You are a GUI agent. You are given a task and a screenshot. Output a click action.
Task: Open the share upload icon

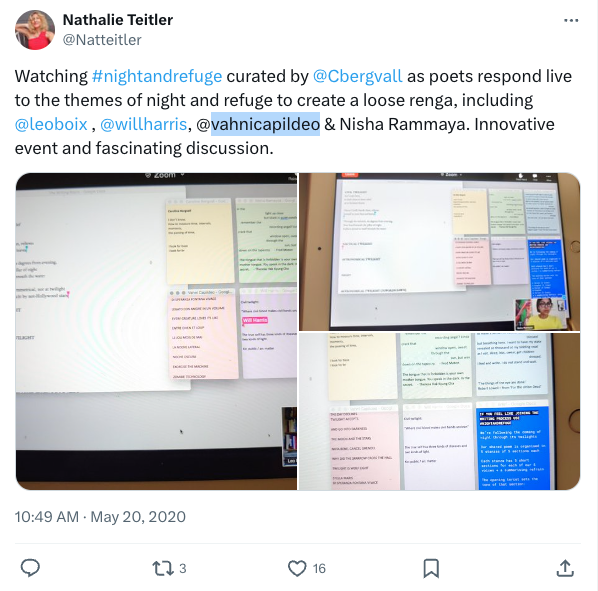click(x=565, y=568)
